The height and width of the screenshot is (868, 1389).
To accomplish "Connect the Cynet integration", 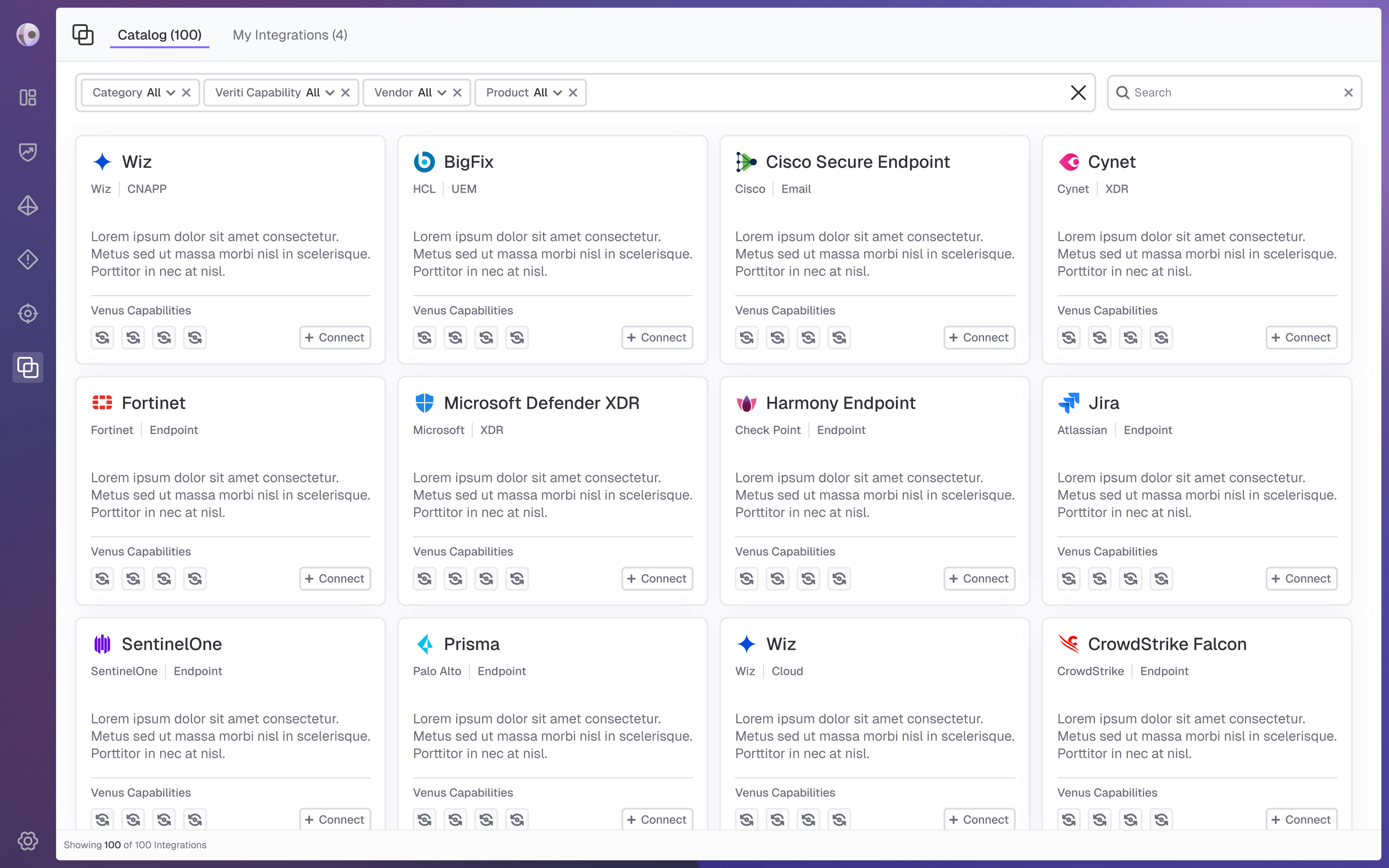I will pos(1301,338).
